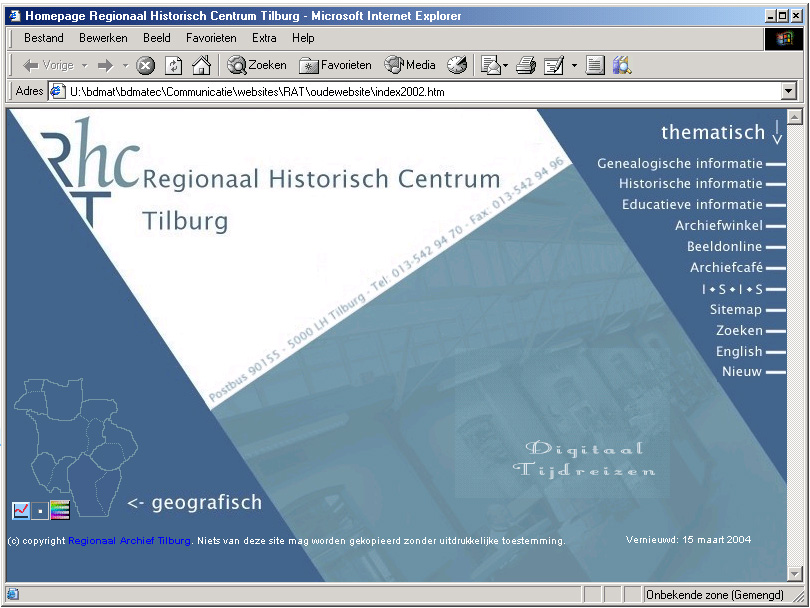Expand the Edit button dropdown arrow
Screen dimensions: 810x608
574,66
